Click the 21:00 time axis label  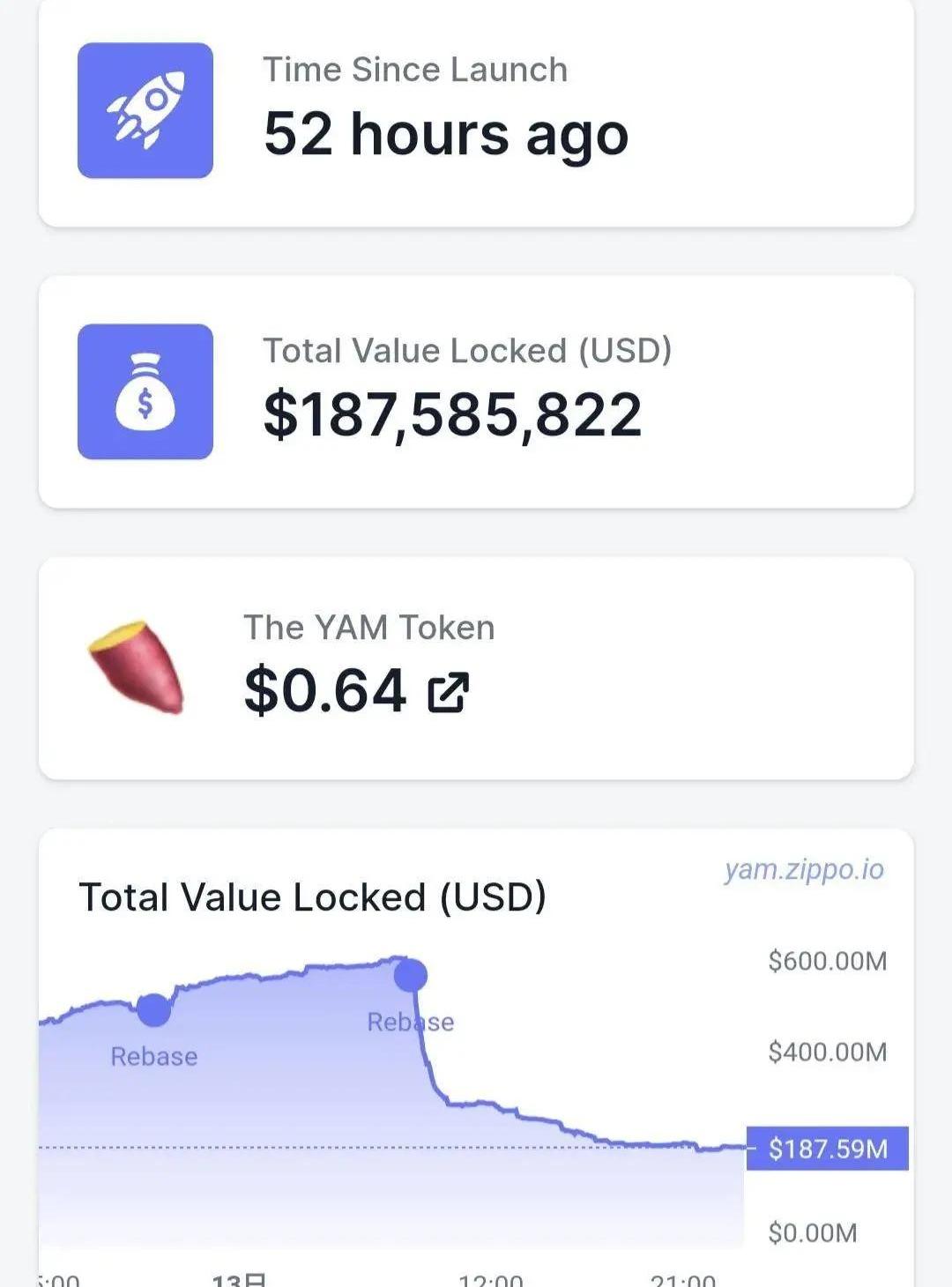coord(682,1279)
